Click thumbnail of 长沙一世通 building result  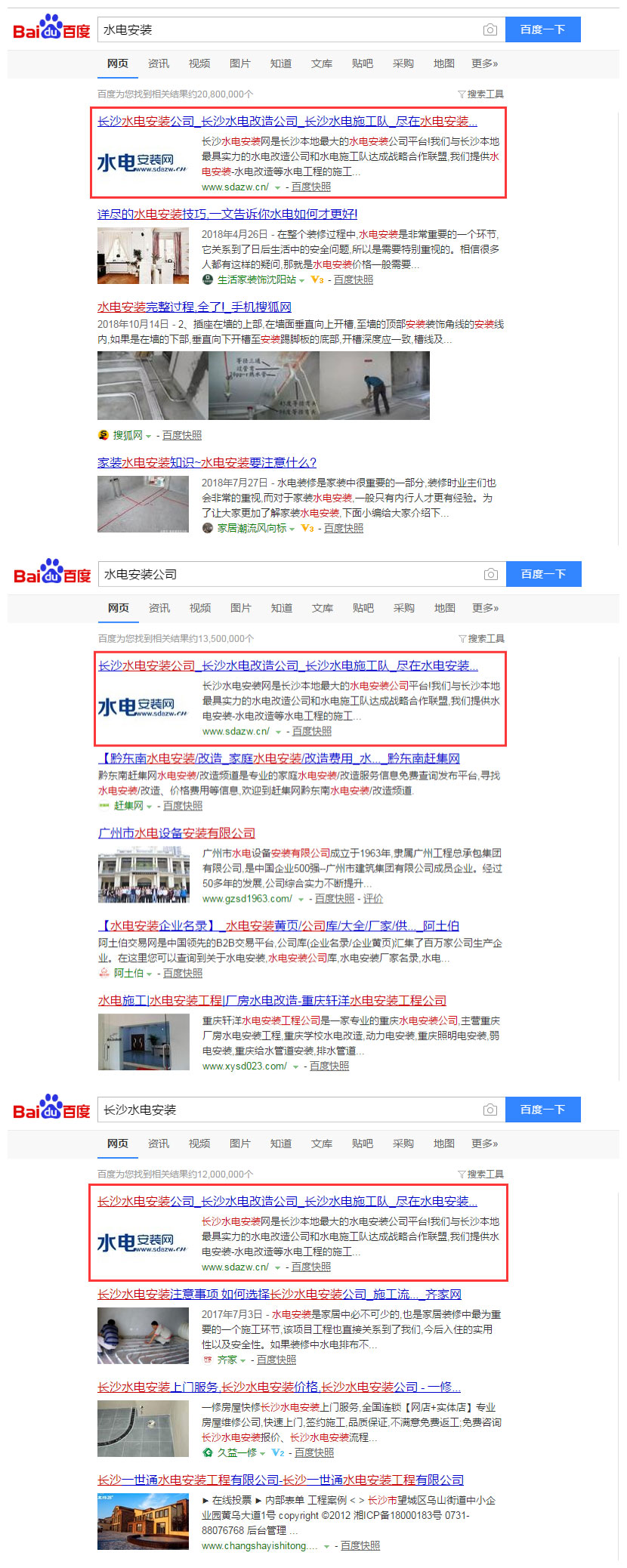tap(143, 1522)
